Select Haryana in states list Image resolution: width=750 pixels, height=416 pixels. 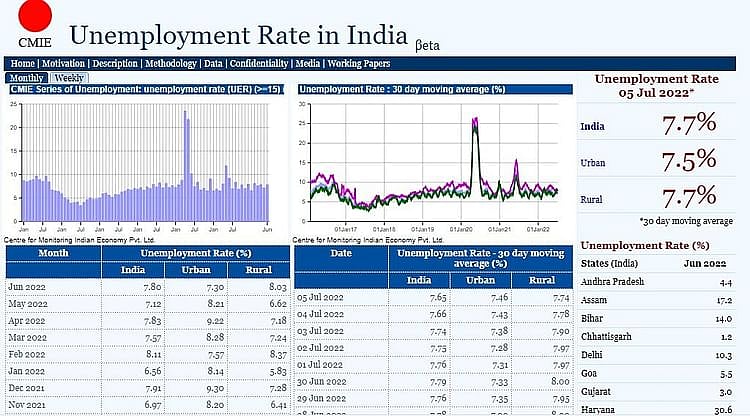pyautogui.click(x=597, y=410)
